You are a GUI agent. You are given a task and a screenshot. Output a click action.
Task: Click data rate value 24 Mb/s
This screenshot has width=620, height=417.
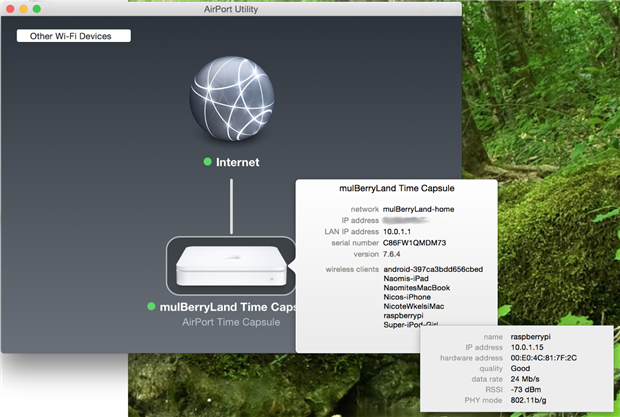coord(525,379)
